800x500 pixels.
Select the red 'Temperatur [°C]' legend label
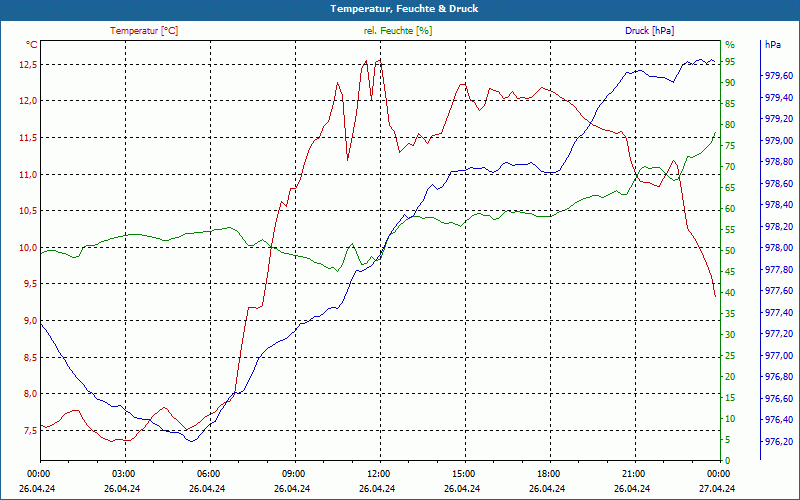coord(144,31)
